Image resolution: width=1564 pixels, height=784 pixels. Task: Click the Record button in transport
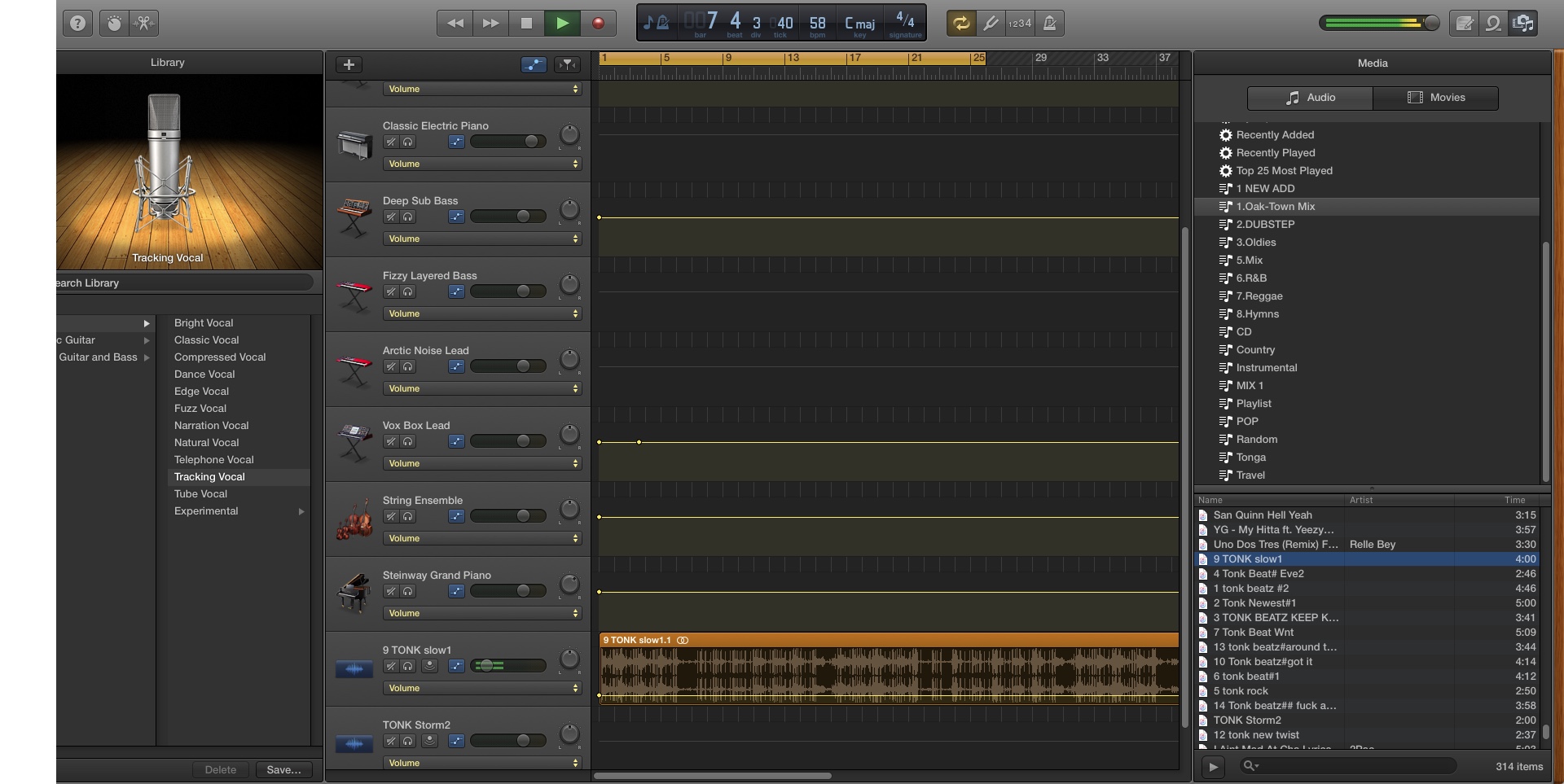point(598,24)
